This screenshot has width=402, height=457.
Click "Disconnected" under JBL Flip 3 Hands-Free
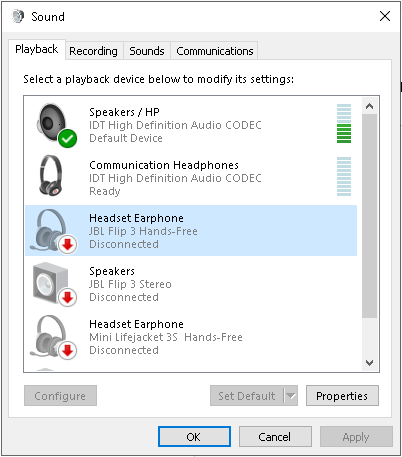[x=124, y=244]
